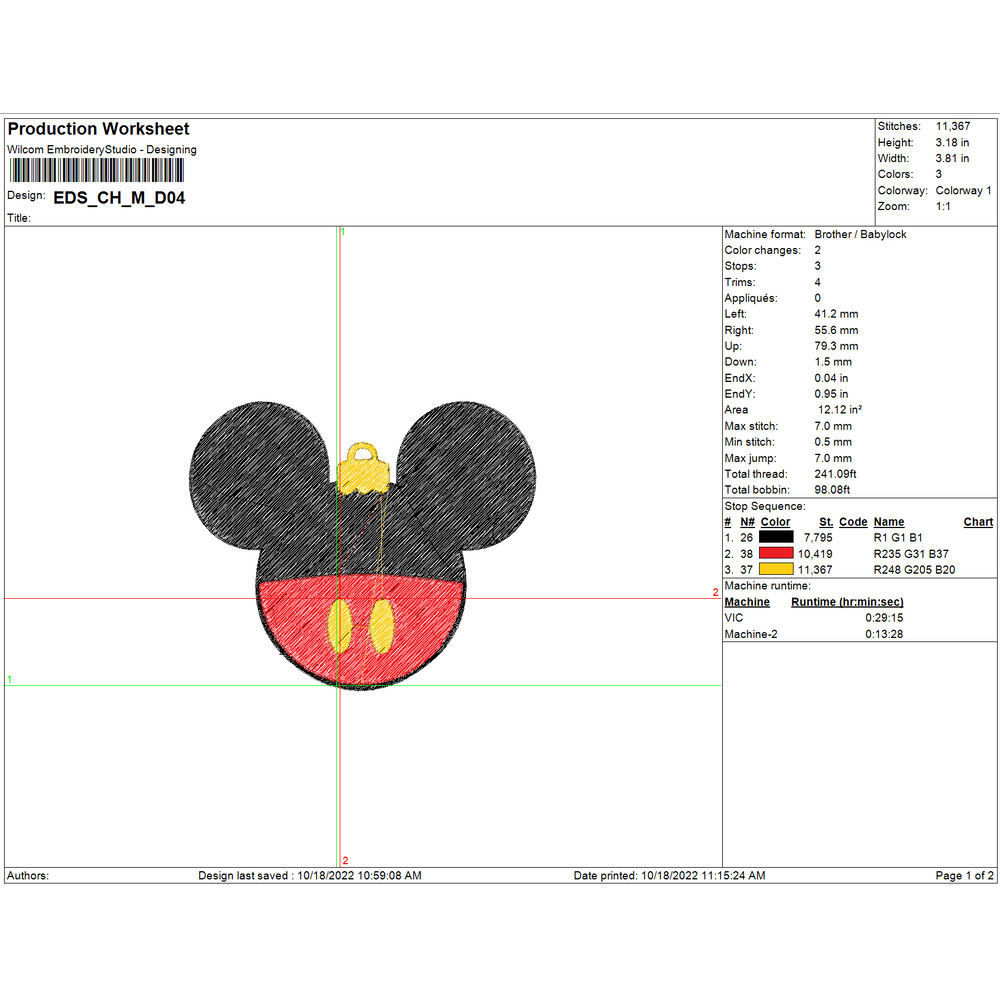Click the right yellow oval button
Viewport: 1000px width, 1000px height.
coord(381,625)
